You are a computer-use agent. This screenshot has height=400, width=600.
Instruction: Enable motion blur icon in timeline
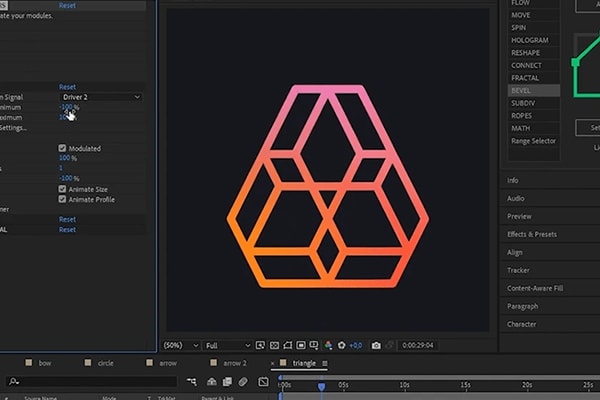coord(243,382)
